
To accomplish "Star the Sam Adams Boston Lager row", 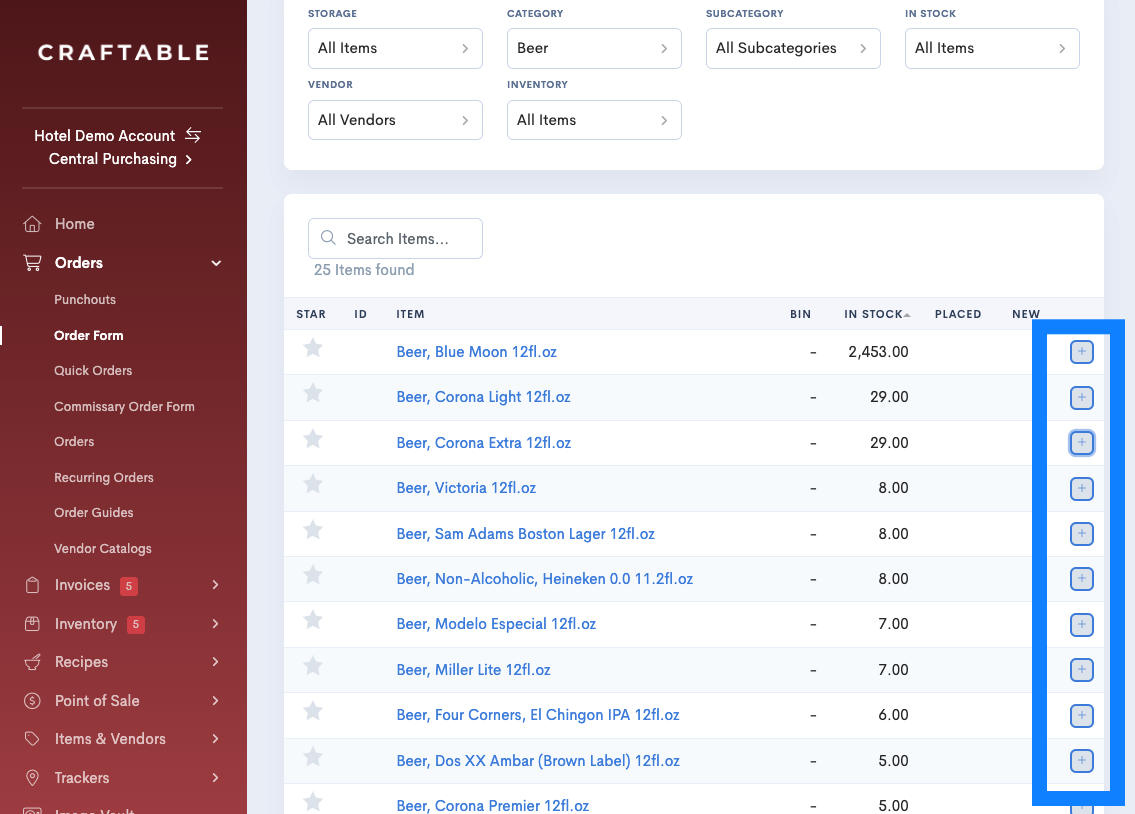I will pyautogui.click(x=313, y=530).
